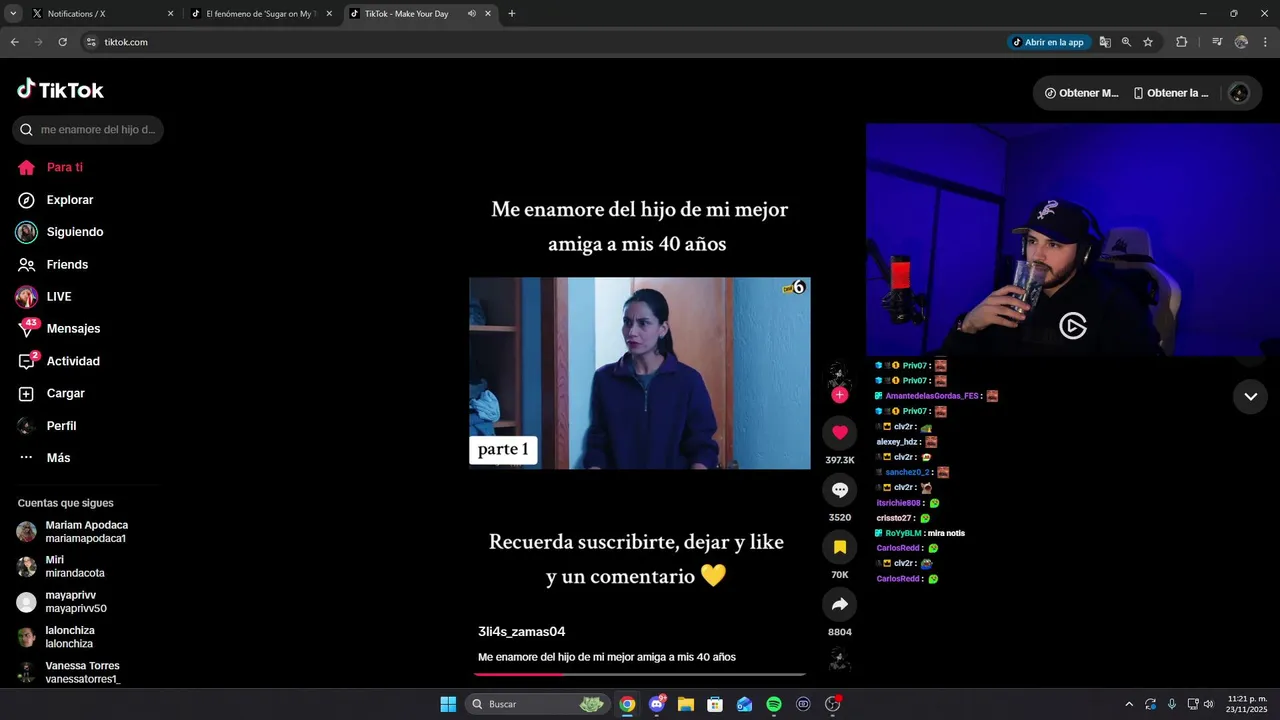Mute the TikTok tab audio icon
The image size is (1280, 720).
coord(472,14)
